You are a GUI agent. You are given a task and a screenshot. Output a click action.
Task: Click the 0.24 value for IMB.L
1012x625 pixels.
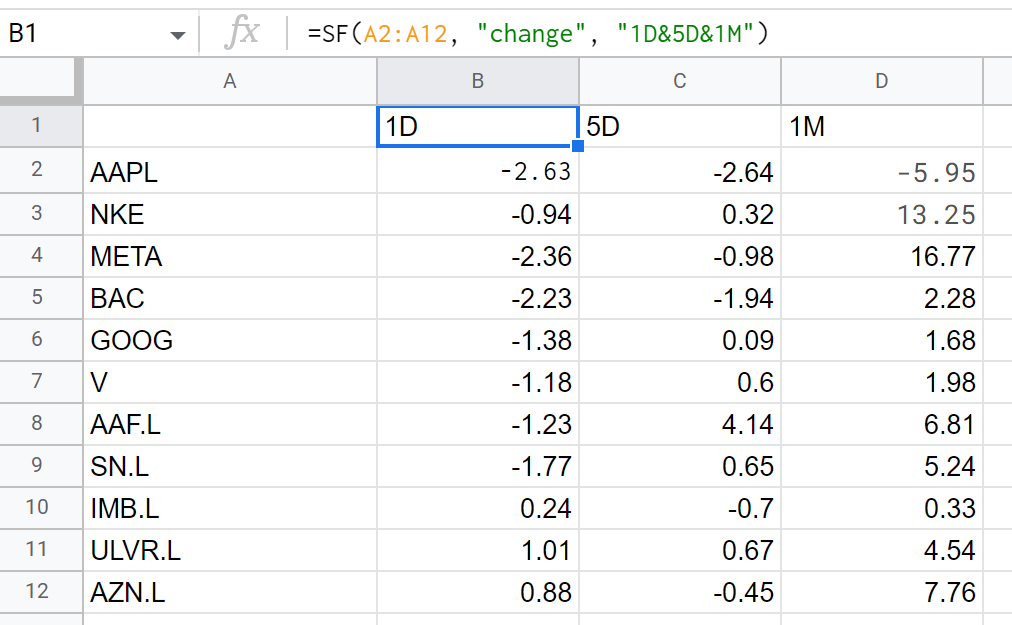click(478, 507)
